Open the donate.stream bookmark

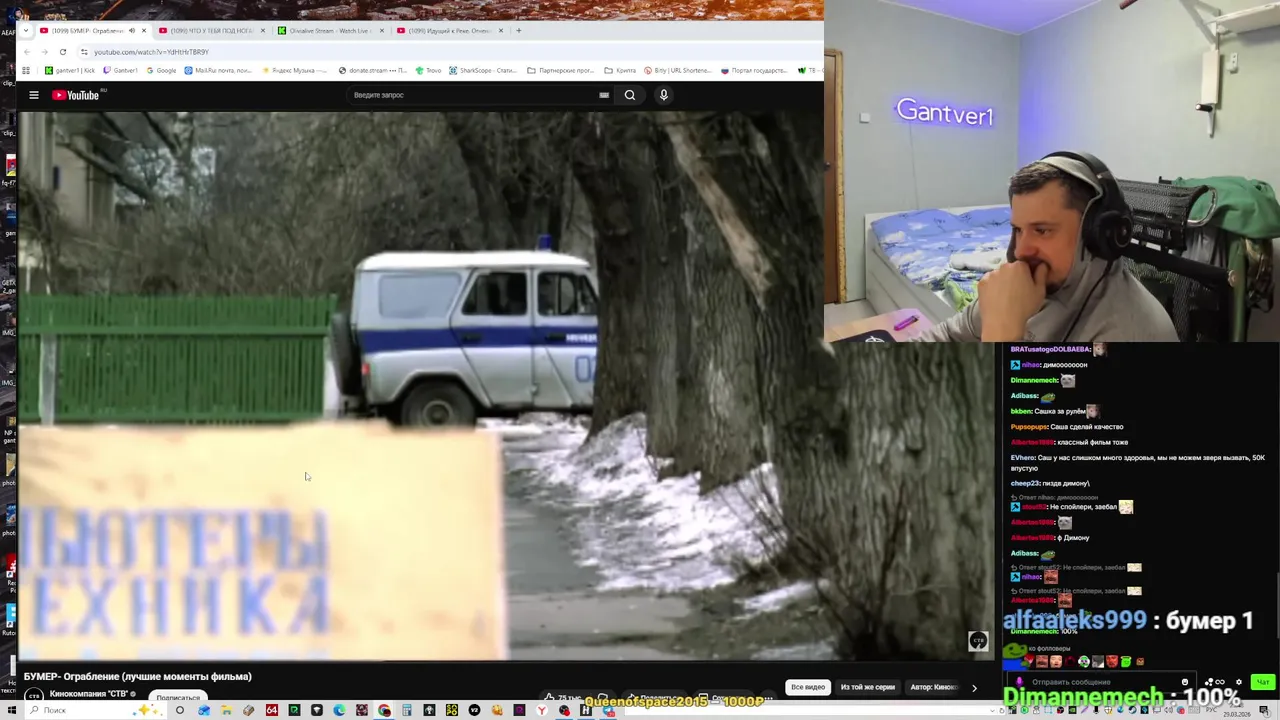374,71
